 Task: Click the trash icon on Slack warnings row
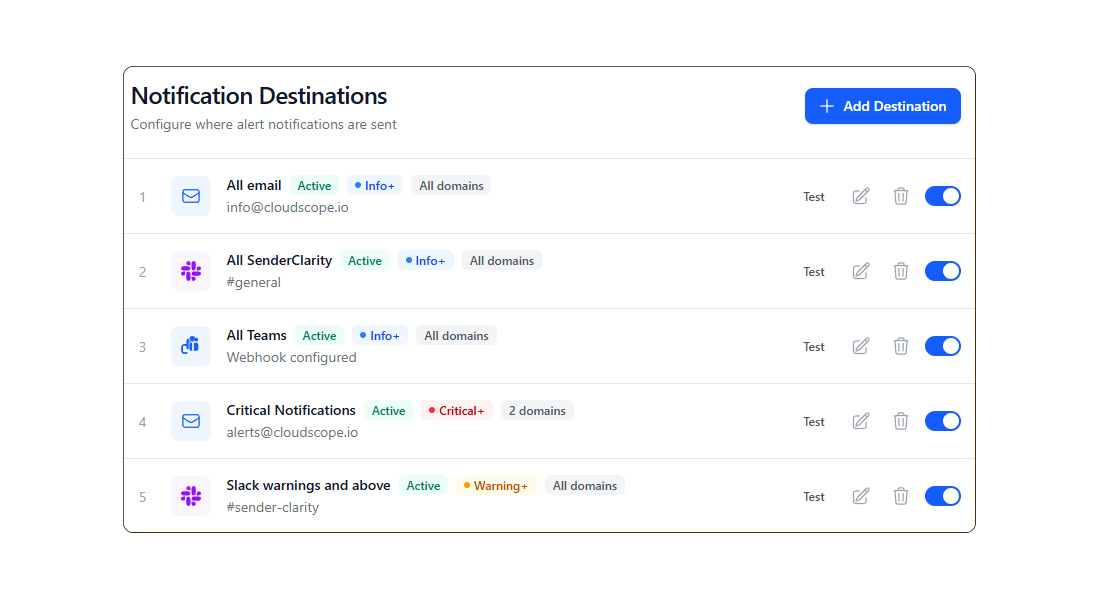click(901, 496)
